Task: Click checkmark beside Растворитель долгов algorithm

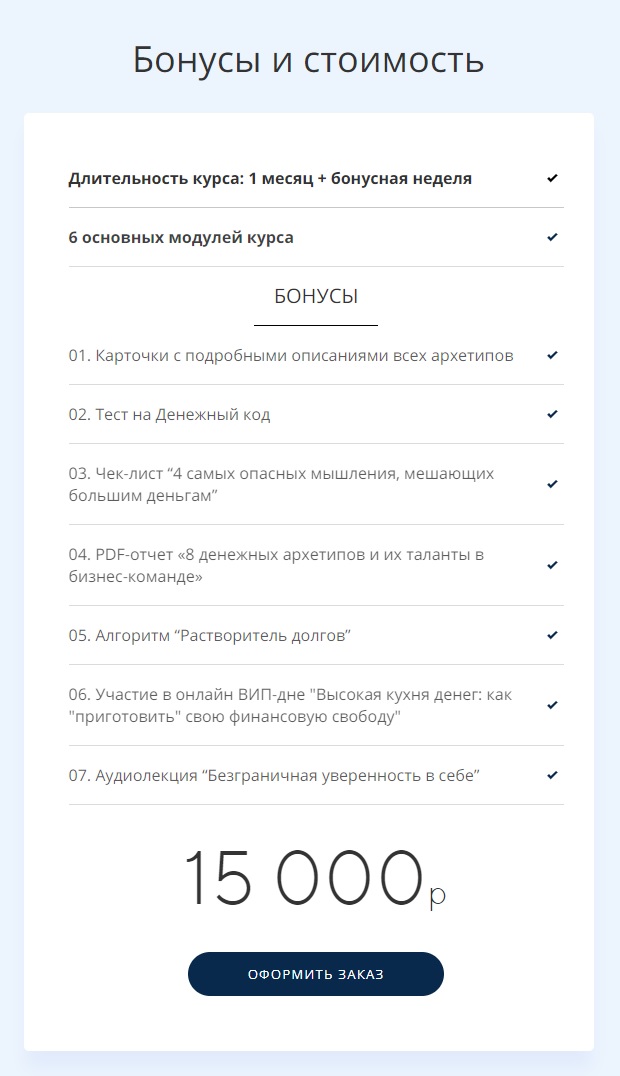Action: 552,635
